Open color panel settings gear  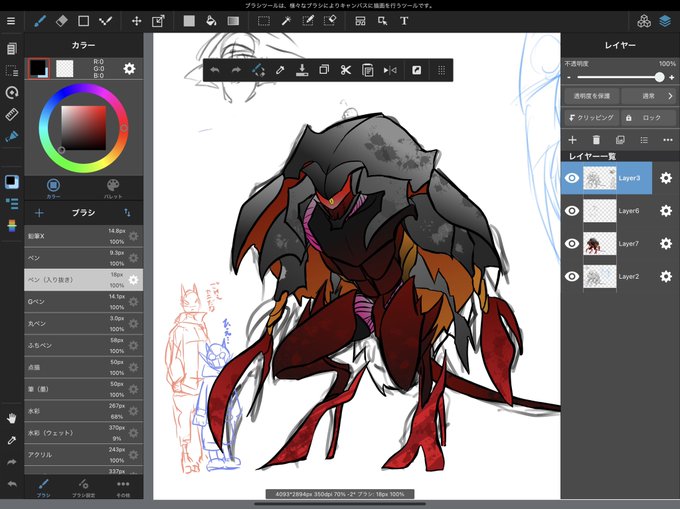(x=129, y=69)
